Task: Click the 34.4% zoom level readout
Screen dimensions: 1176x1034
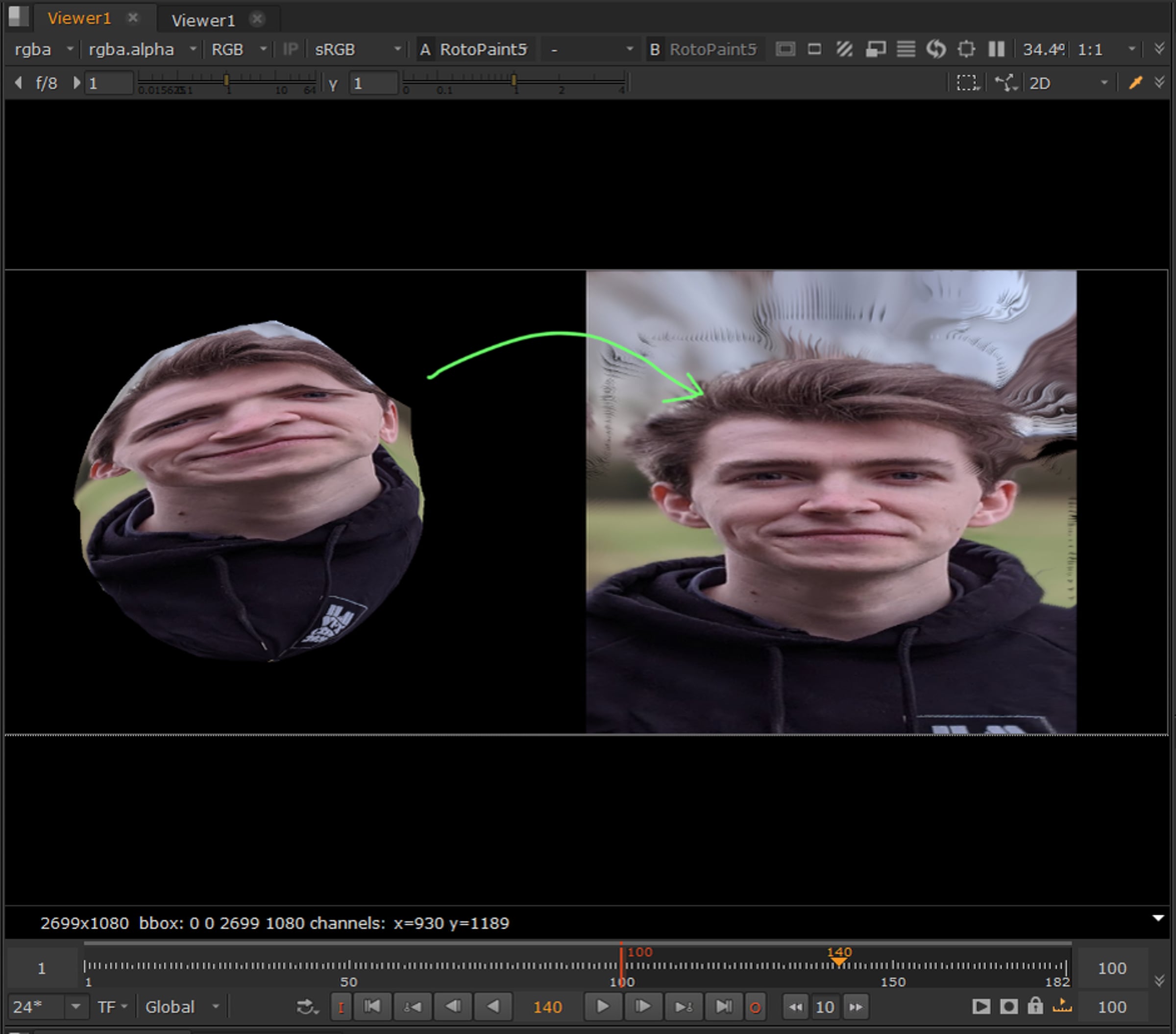Action: pos(1043,49)
